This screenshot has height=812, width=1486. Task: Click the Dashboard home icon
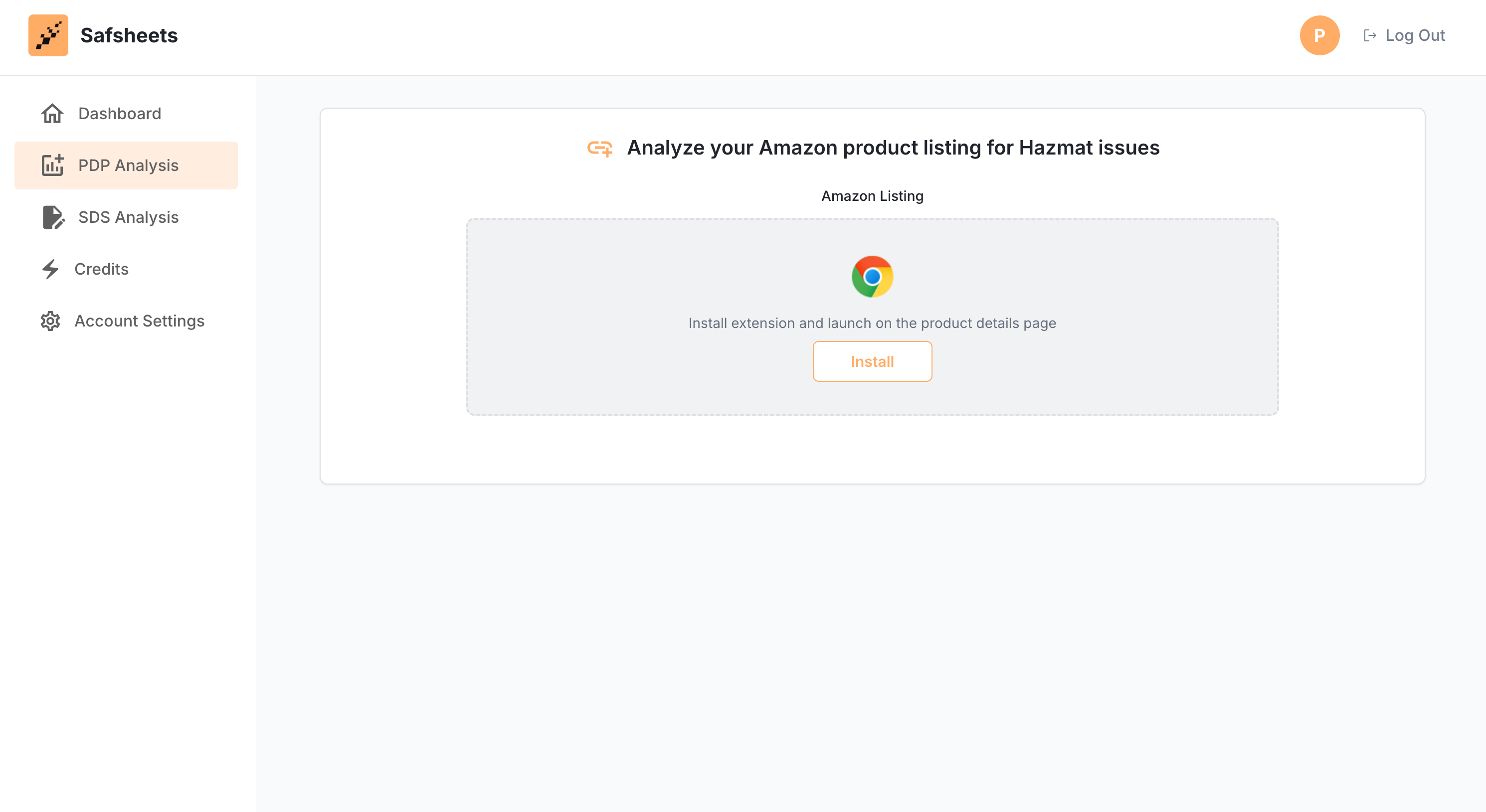(x=52, y=114)
